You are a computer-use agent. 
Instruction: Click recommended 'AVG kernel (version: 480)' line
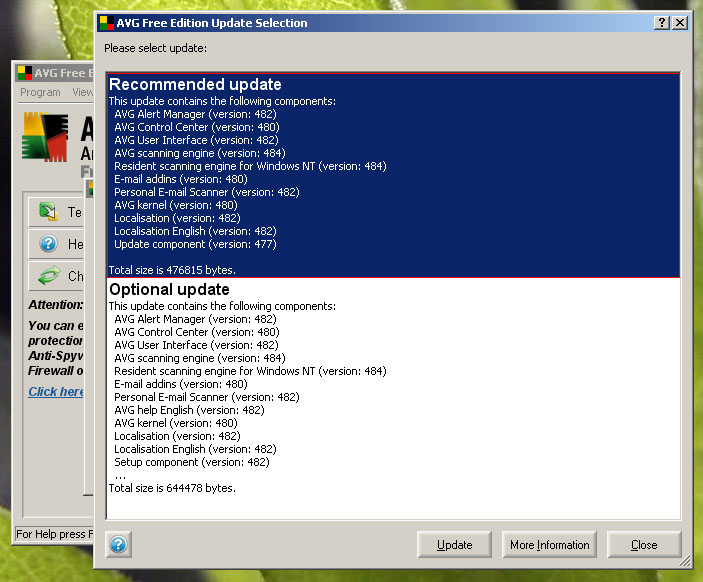coord(176,205)
